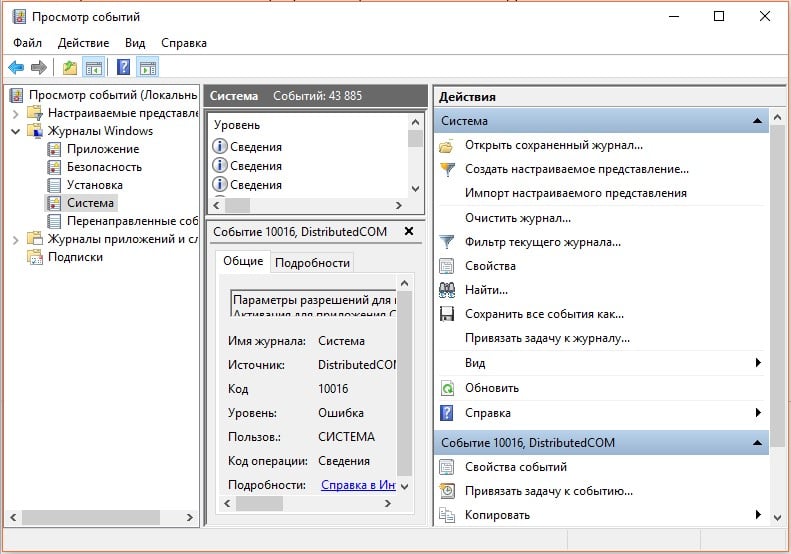791x554 pixels.
Task: Switch to the Подробности tab
Action: [312, 263]
